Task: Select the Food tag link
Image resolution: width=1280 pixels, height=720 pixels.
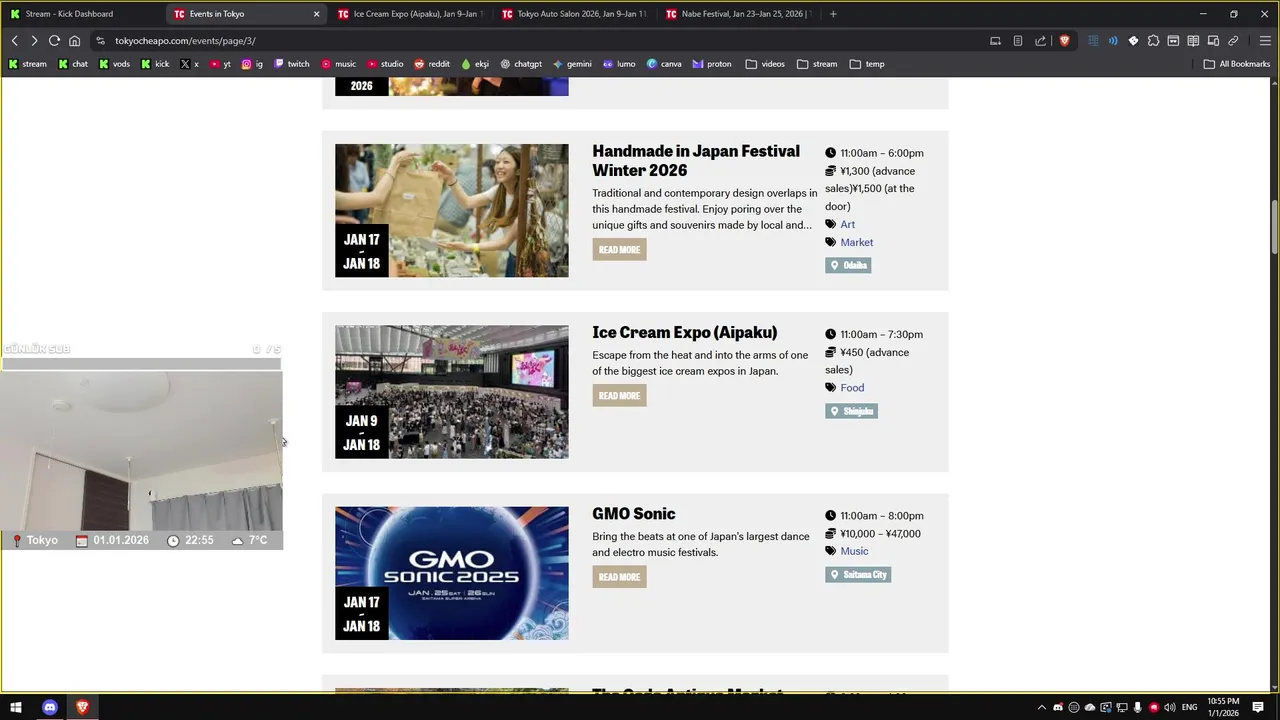Action: click(852, 387)
